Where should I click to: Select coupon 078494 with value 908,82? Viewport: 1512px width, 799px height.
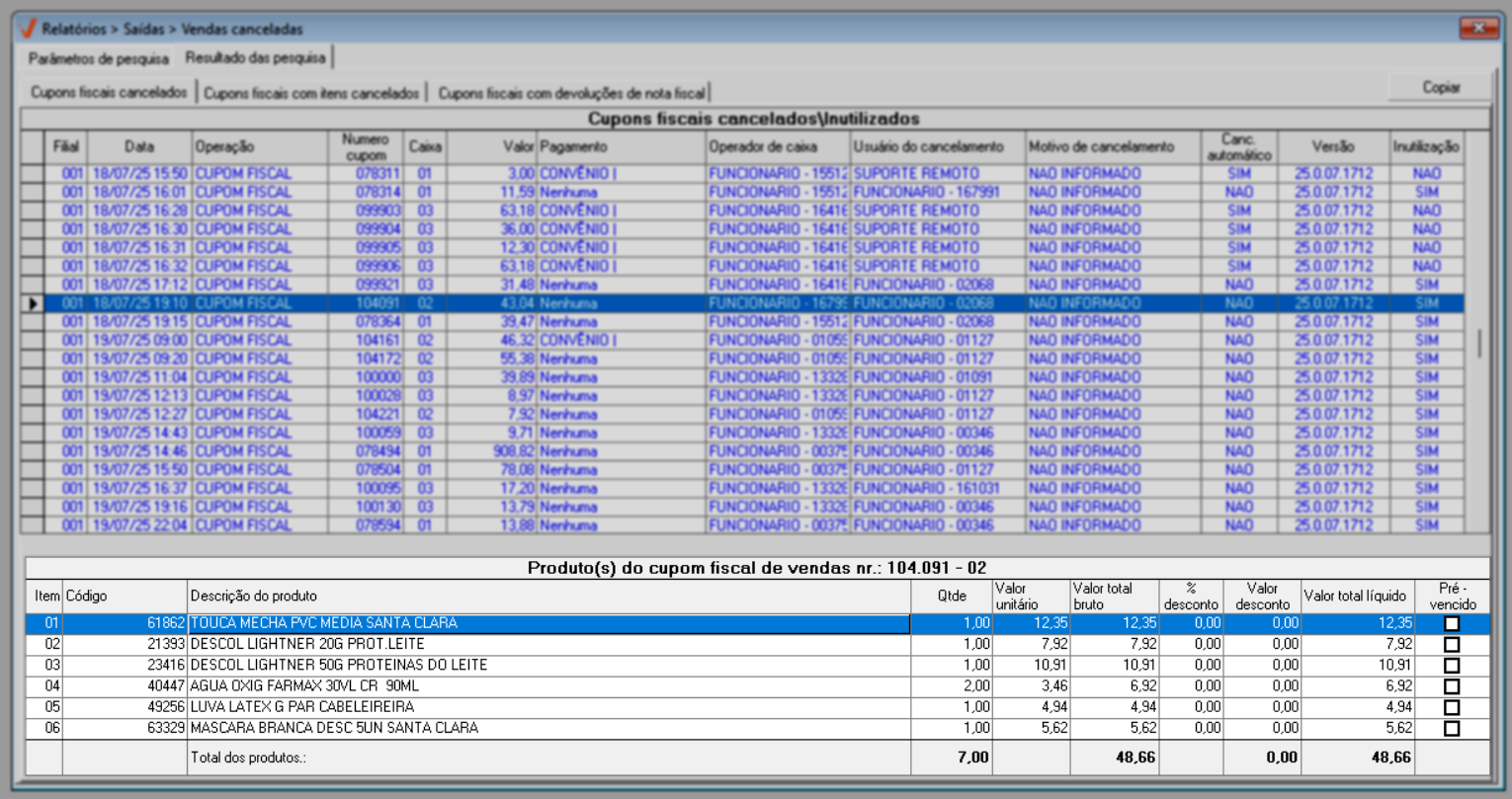pyautogui.click(x=378, y=451)
